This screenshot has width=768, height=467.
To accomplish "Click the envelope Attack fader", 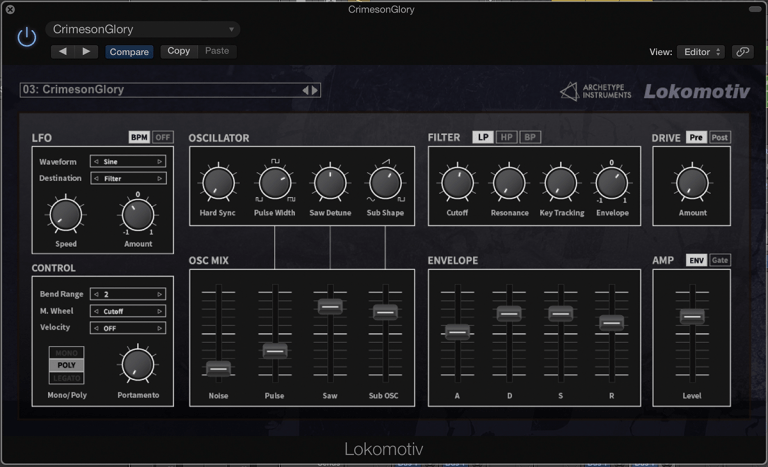I will tap(457, 332).
